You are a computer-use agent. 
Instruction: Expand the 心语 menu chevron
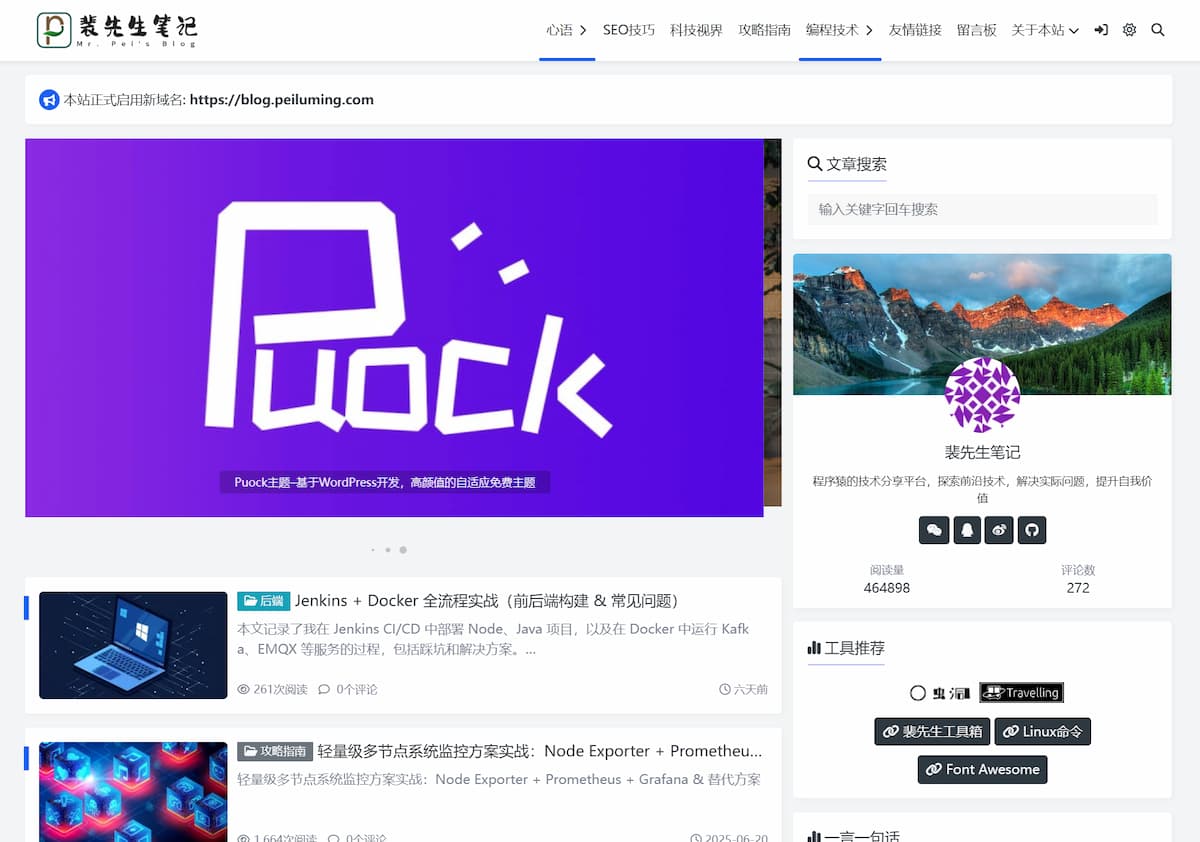coord(583,30)
